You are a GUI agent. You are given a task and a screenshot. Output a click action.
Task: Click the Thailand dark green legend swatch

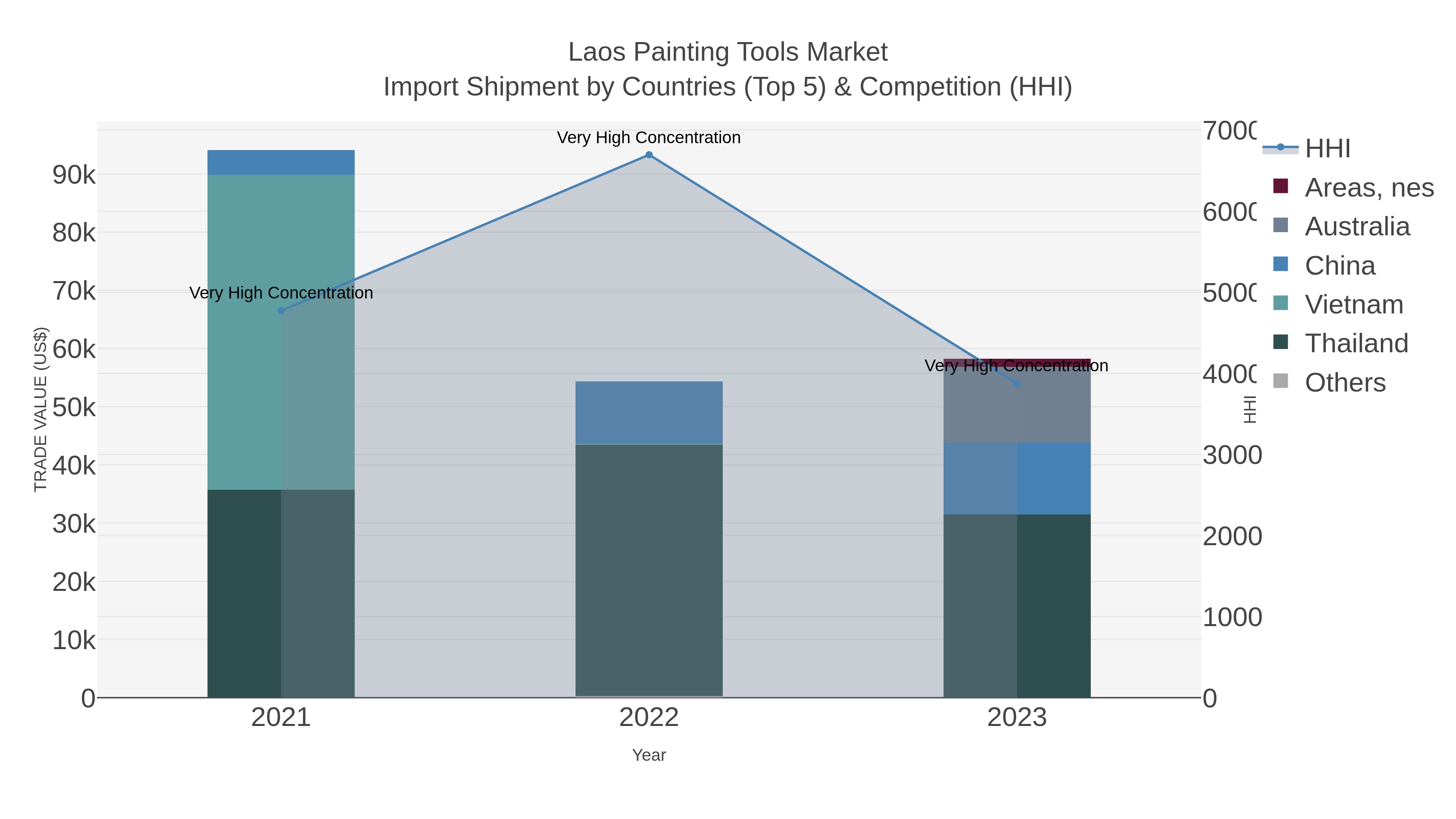coord(1281,342)
